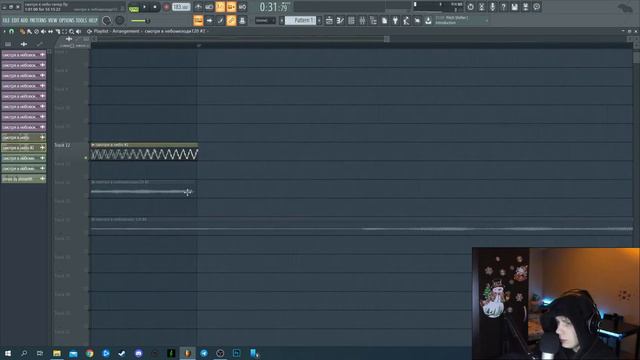Show the Channel rack window
This screenshot has width=640, height=360.
pyautogui.click(x=351, y=20)
